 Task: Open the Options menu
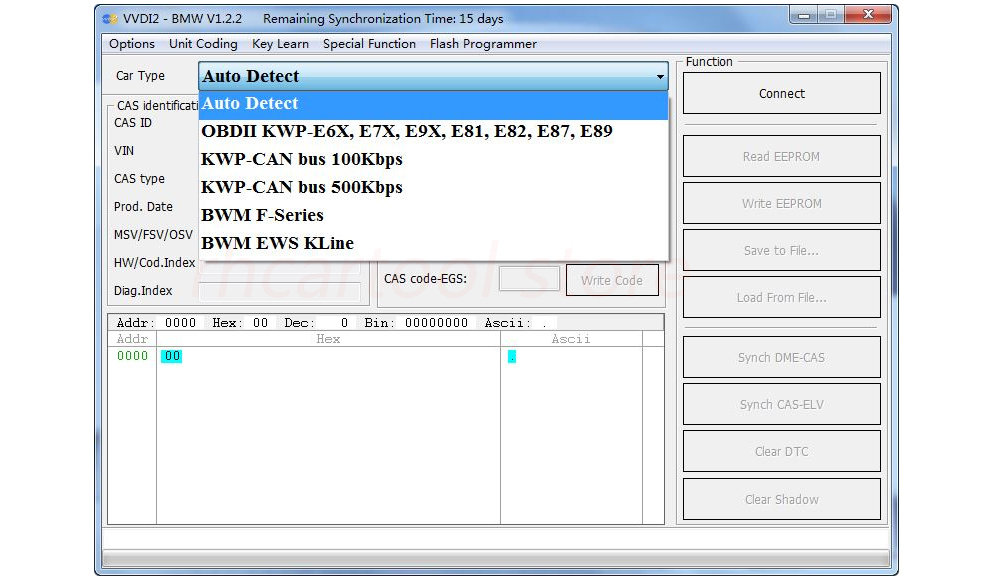[131, 44]
